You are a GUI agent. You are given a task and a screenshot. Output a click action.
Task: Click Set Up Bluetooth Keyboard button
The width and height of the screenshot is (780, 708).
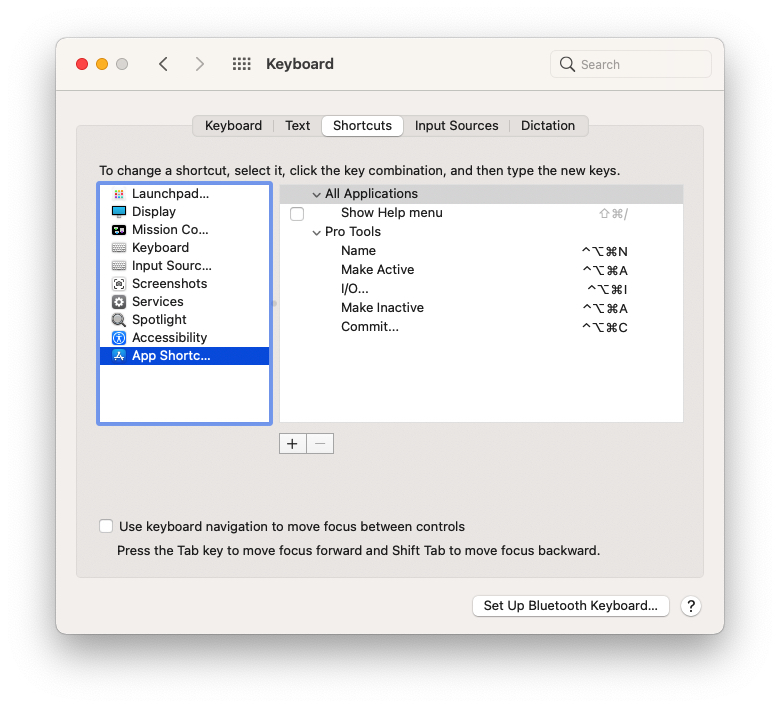point(570,606)
